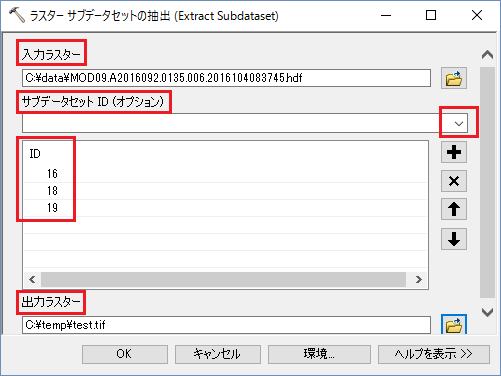Remove the selected ID with X button
Image resolution: width=501 pixels, height=376 pixels.
coord(454,181)
